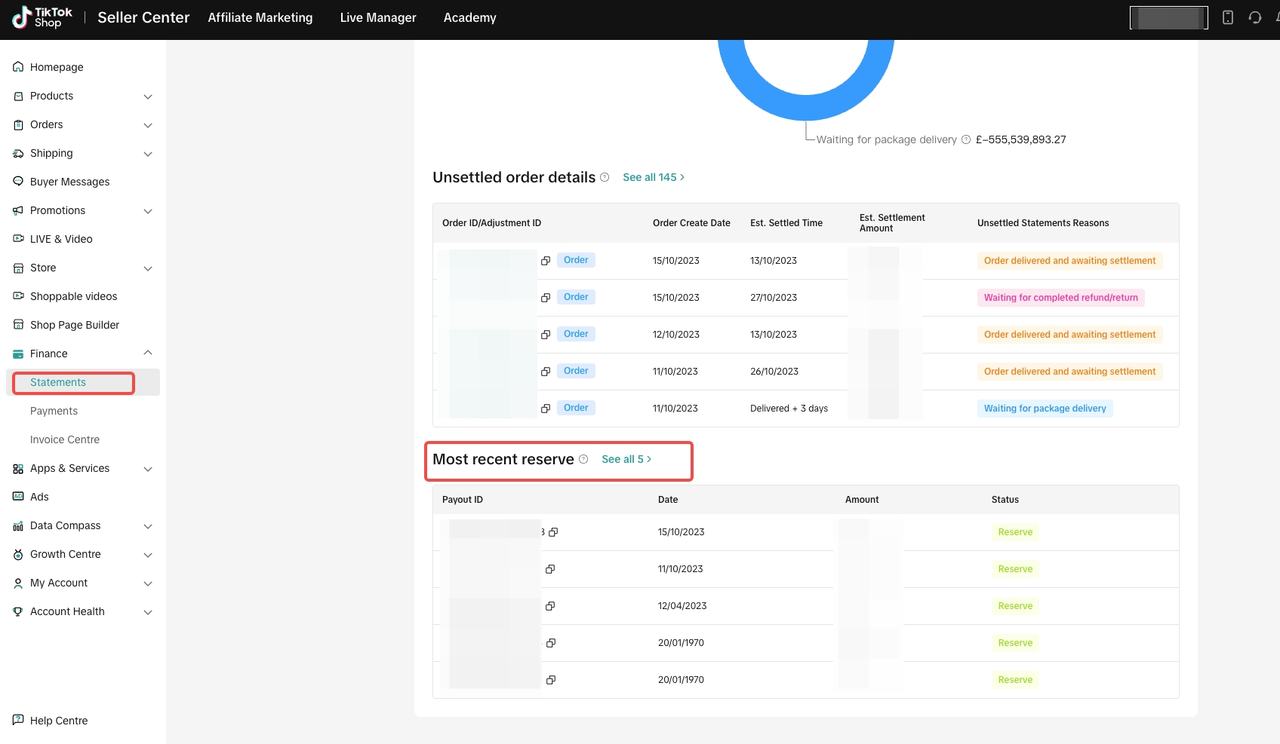Click the headset support icon in header
1280x744 pixels.
coord(1255,18)
